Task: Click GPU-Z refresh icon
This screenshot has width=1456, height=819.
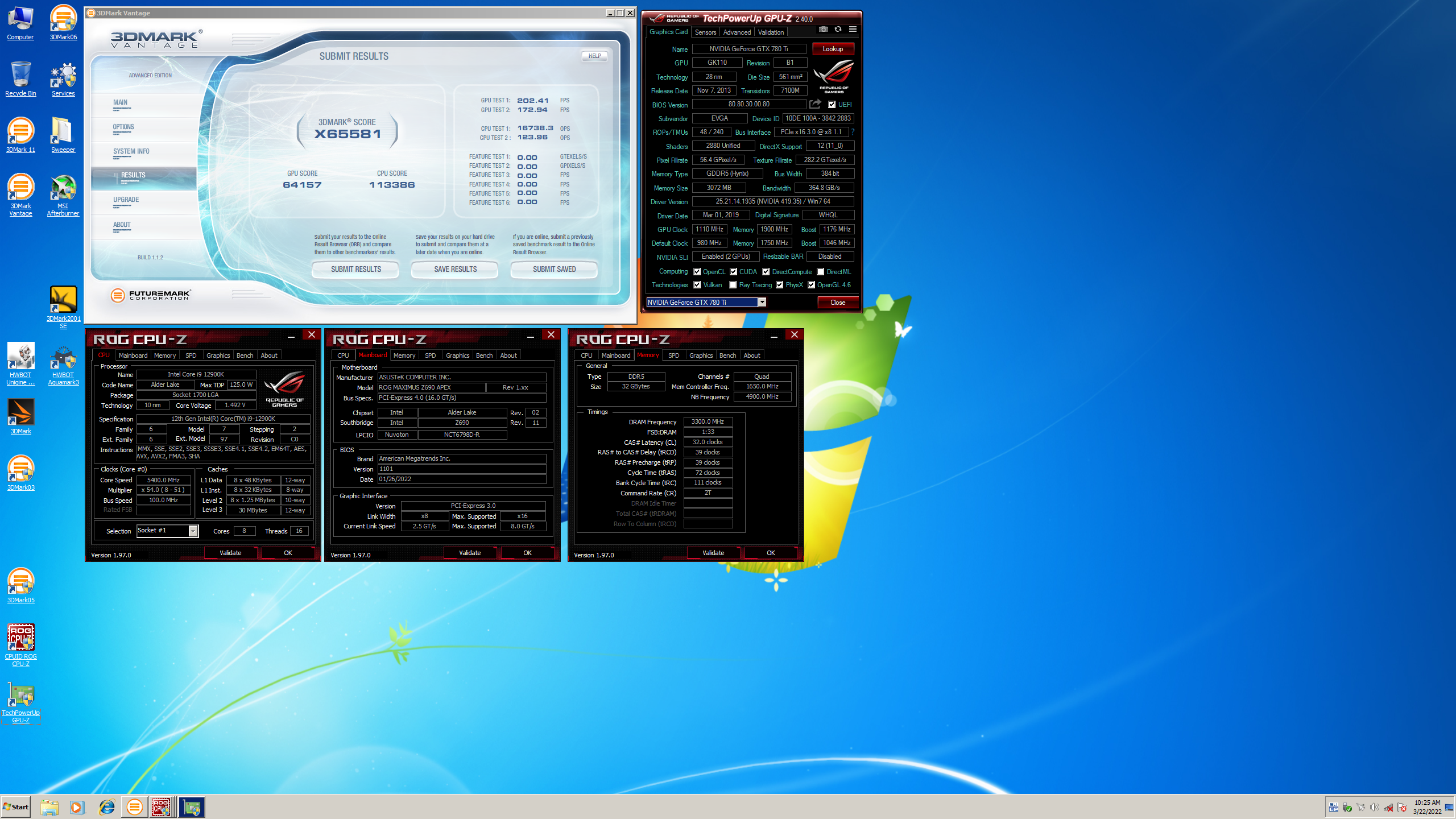Action: click(x=838, y=30)
